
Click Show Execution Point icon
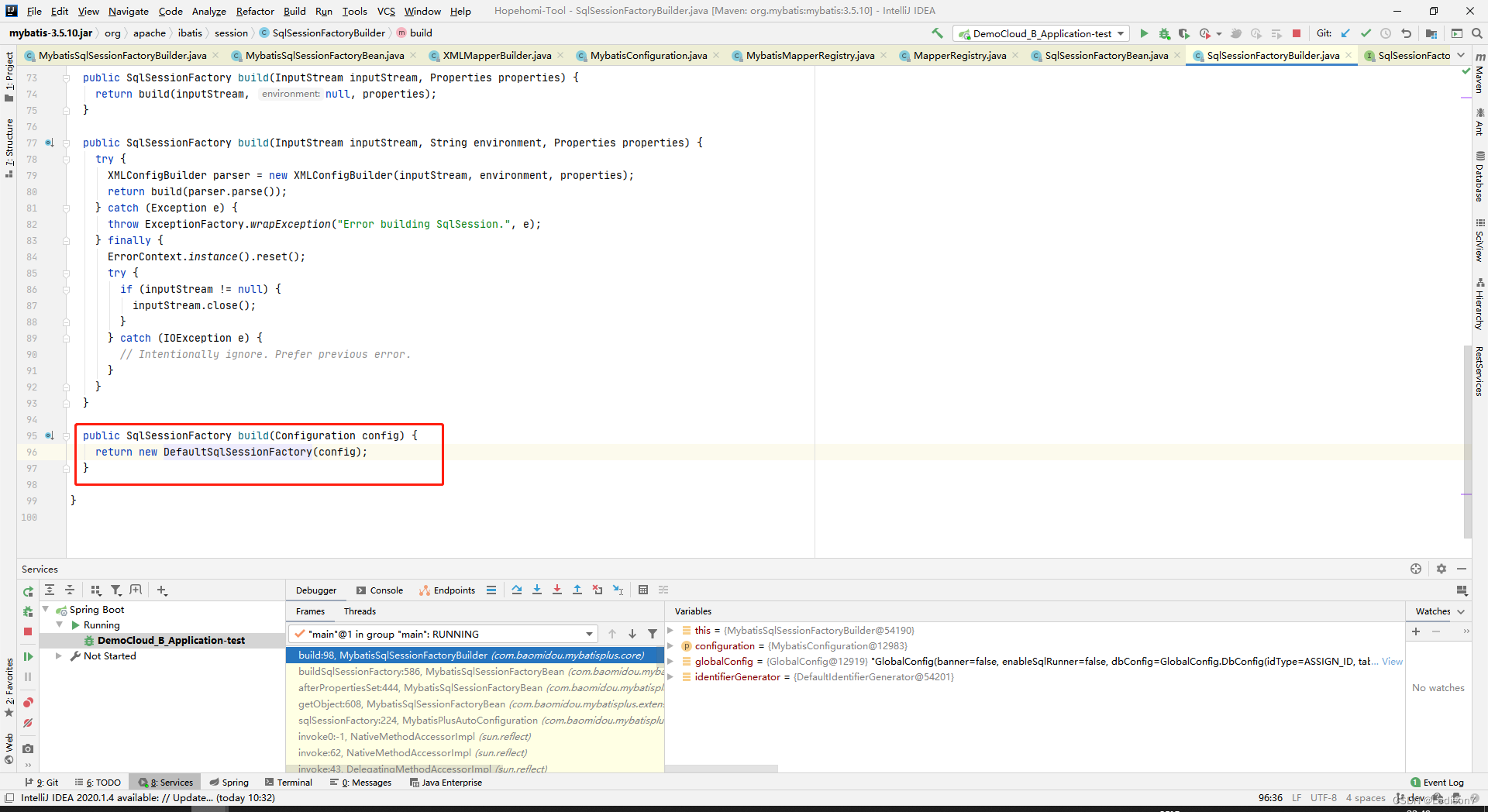[x=491, y=590]
